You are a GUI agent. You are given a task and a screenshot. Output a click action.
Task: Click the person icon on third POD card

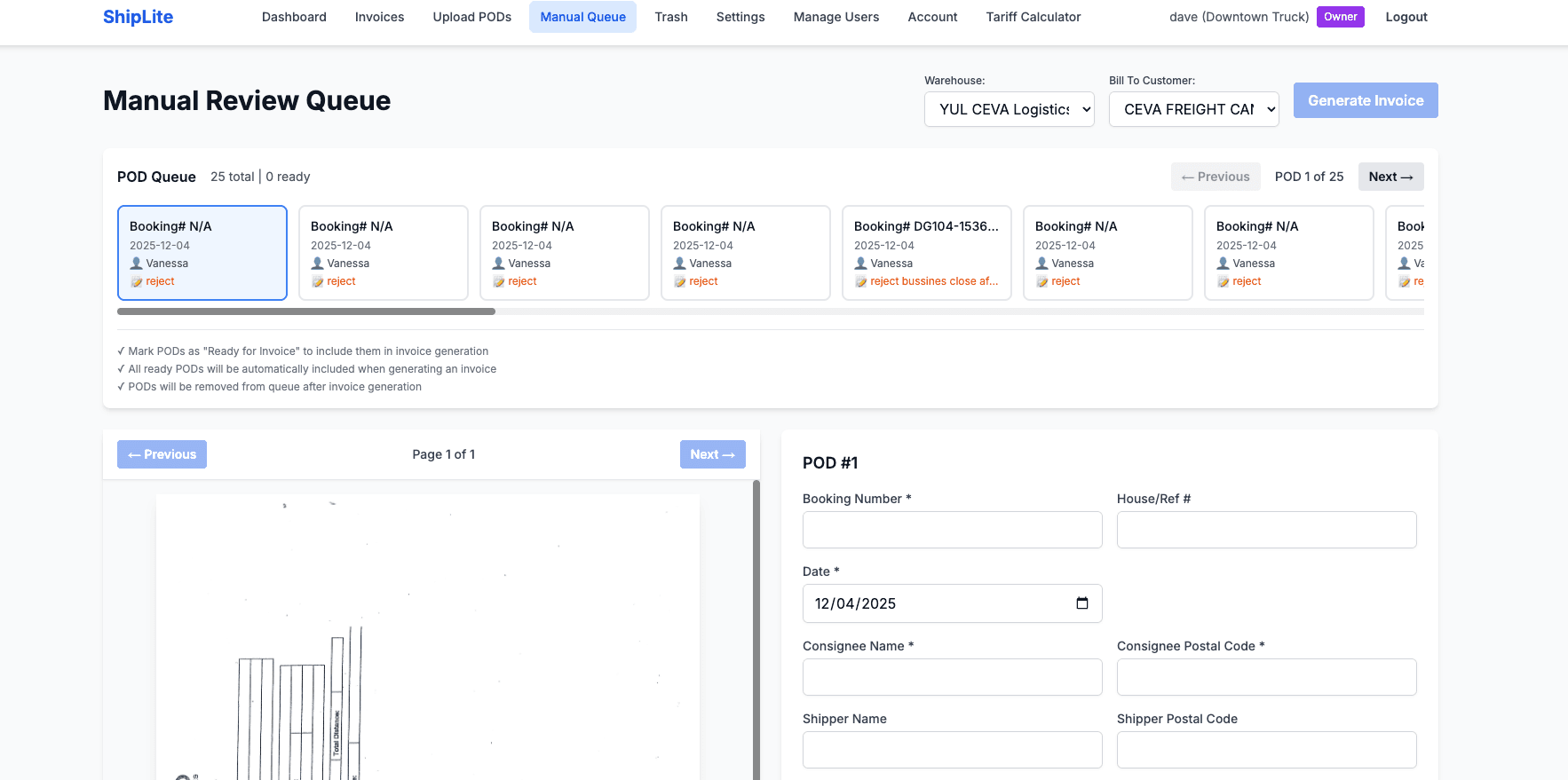point(499,264)
